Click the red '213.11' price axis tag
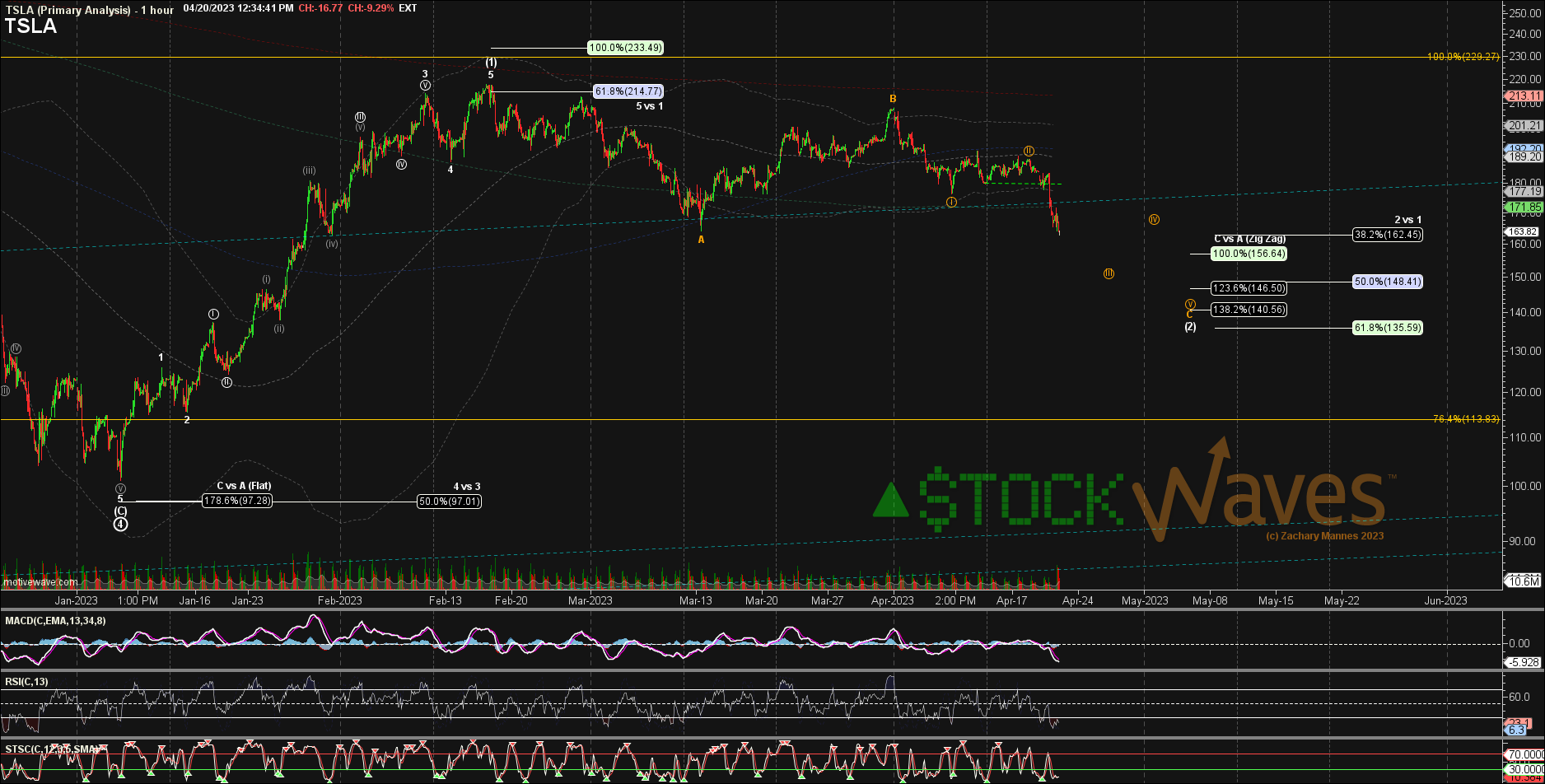Viewport: 1545px width, 784px height. 1524,96
